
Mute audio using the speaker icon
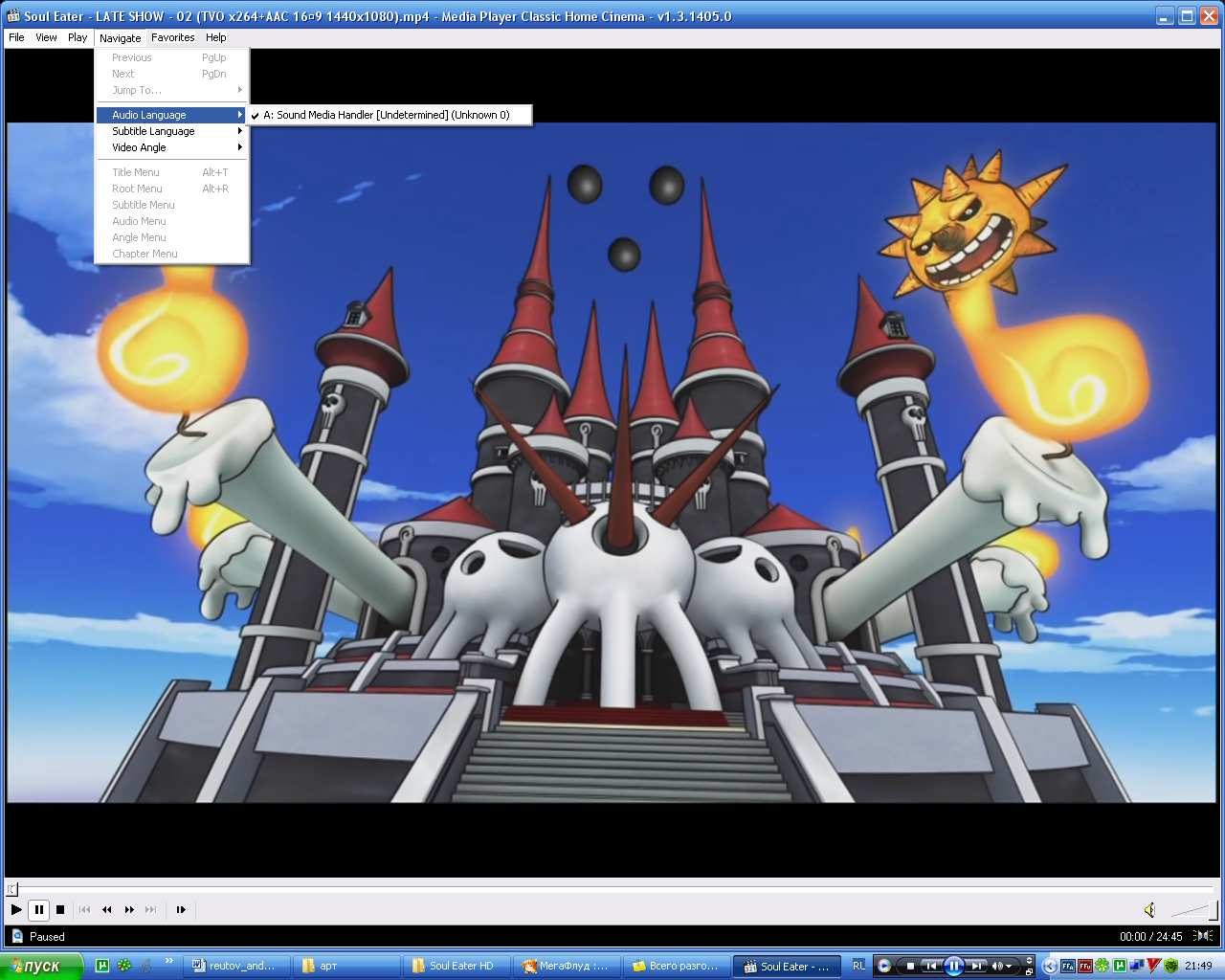(1149, 909)
